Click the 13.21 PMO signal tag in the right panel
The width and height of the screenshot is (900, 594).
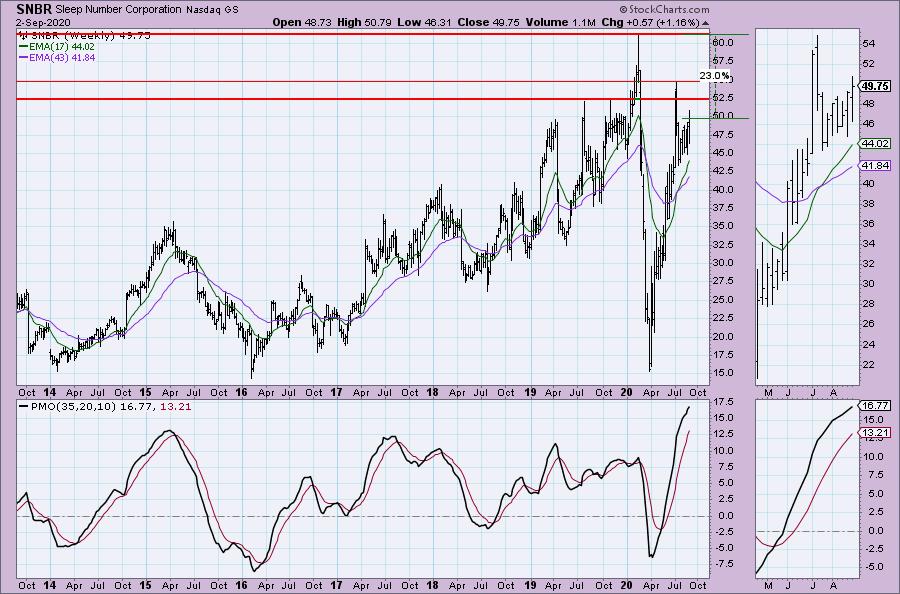(x=876, y=433)
